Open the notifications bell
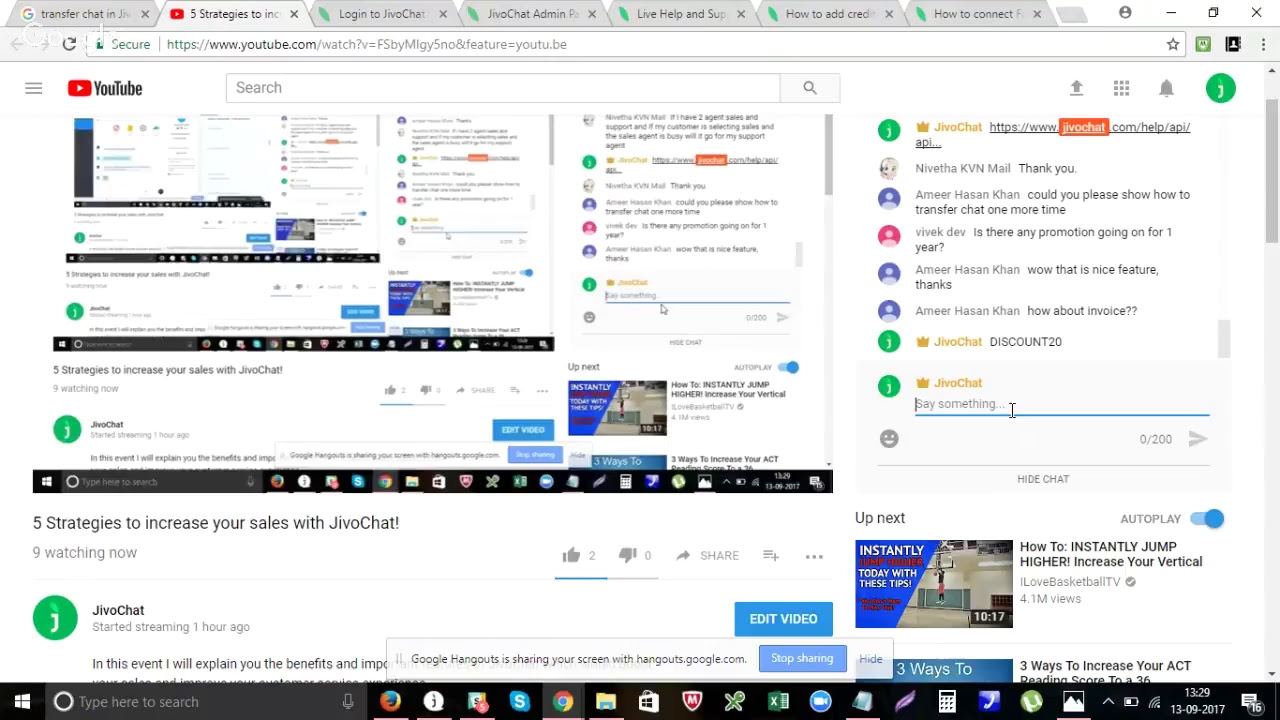This screenshot has height=720, width=1280. pyautogui.click(x=1166, y=88)
